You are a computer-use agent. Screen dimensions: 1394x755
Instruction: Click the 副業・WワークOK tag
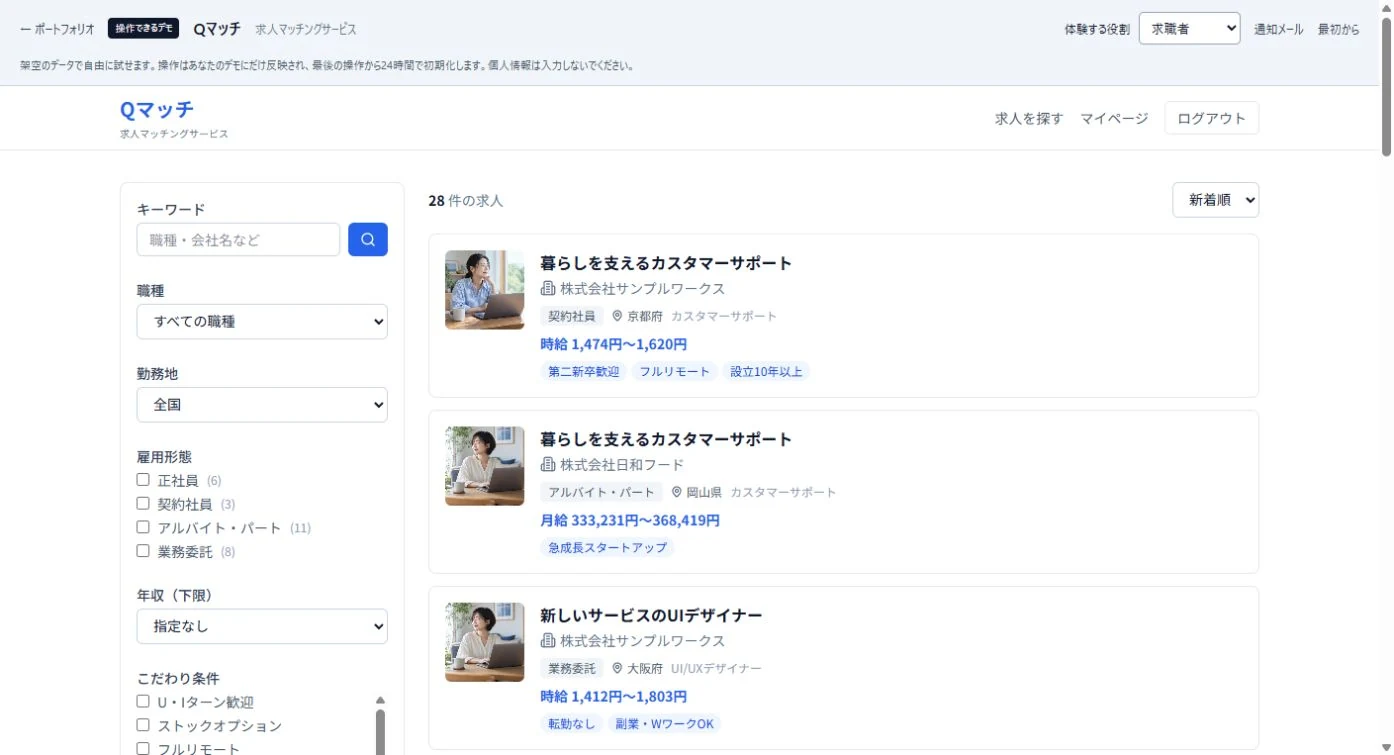point(664,724)
